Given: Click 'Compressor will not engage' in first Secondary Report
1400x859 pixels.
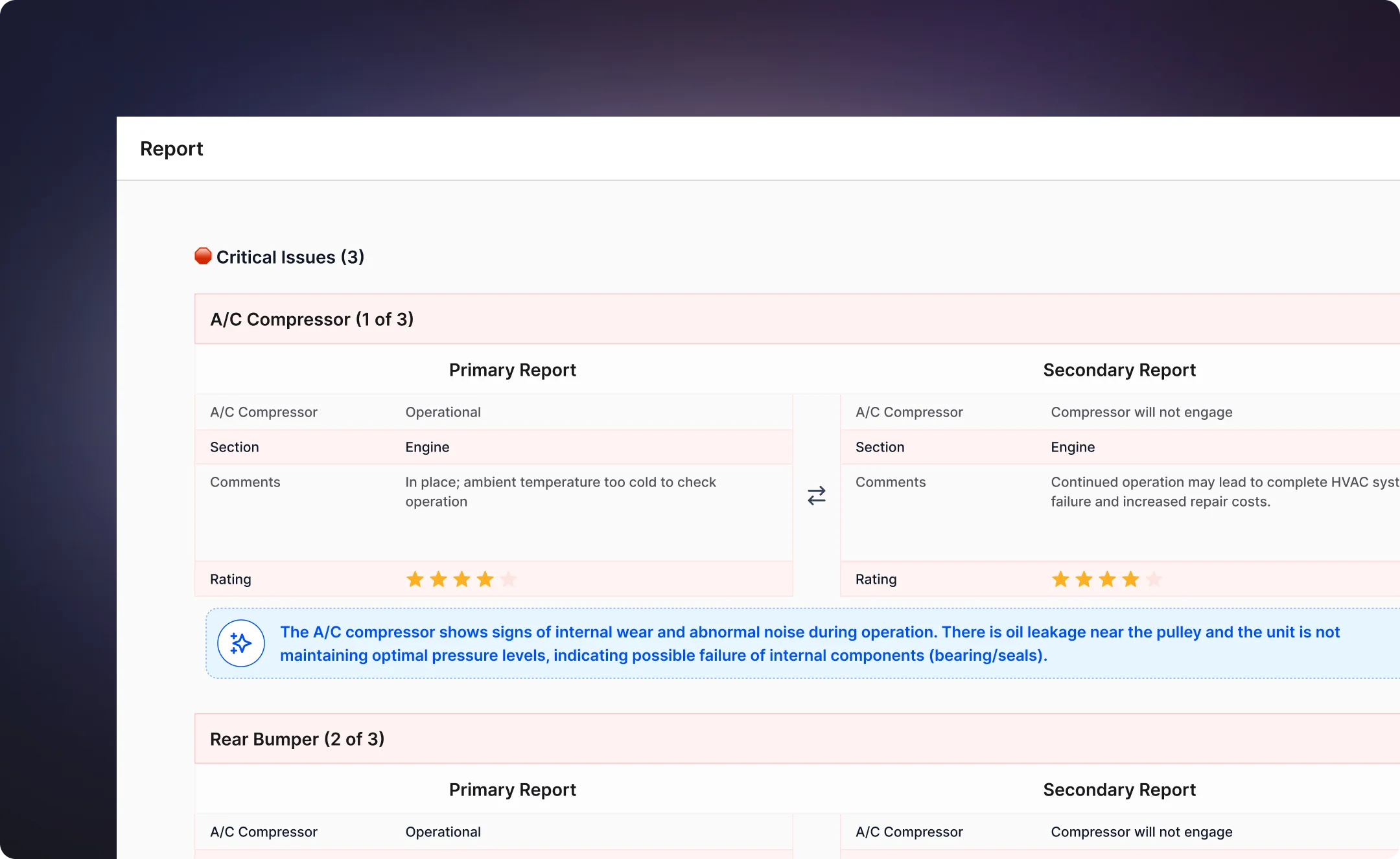Looking at the screenshot, I should (1141, 412).
